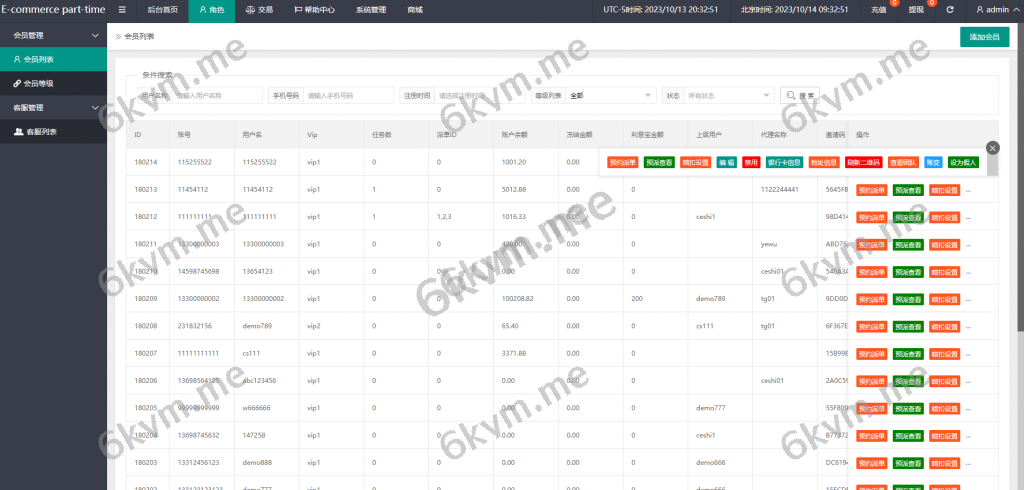Click 预派查看 in the popup panel
This screenshot has height=490, width=1024.
tap(658, 162)
